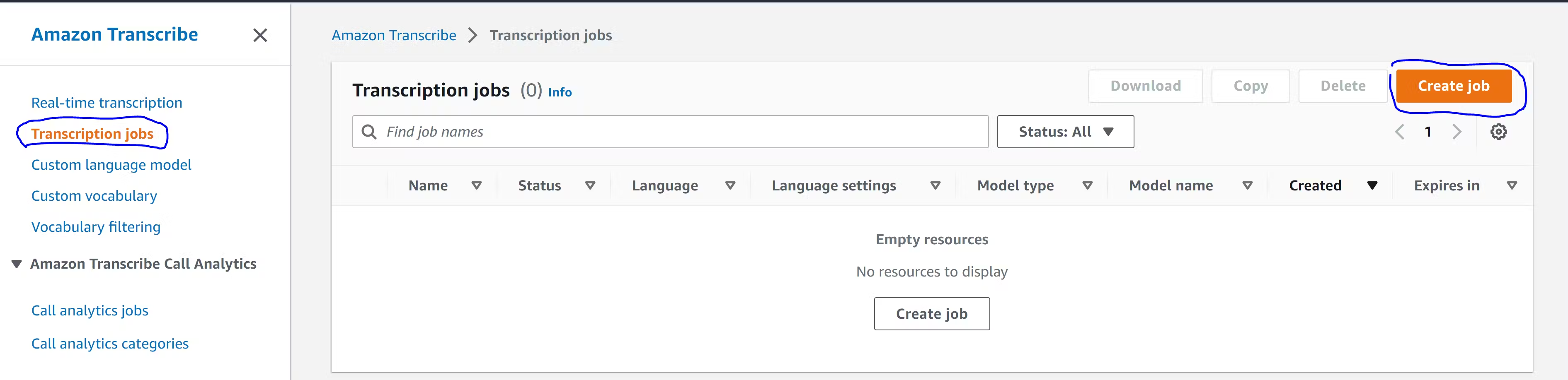1568x380 pixels.
Task: Open Call analytics categories in sidebar
Action: click(x=109, y=344)
